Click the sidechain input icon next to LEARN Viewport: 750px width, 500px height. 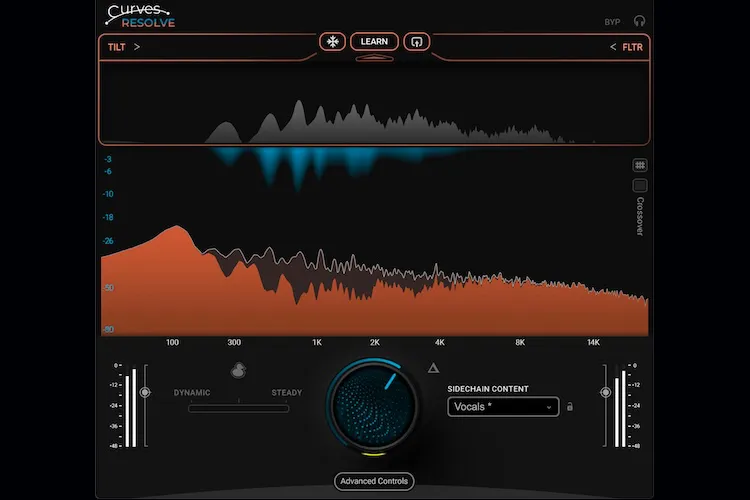pos(417,42)
